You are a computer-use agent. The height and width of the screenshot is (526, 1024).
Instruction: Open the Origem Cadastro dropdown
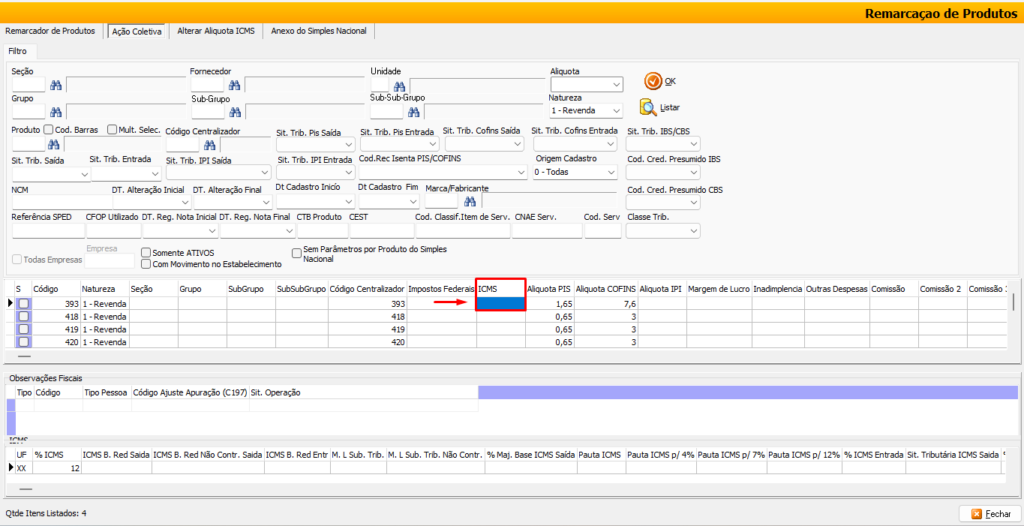pos(611,173)
